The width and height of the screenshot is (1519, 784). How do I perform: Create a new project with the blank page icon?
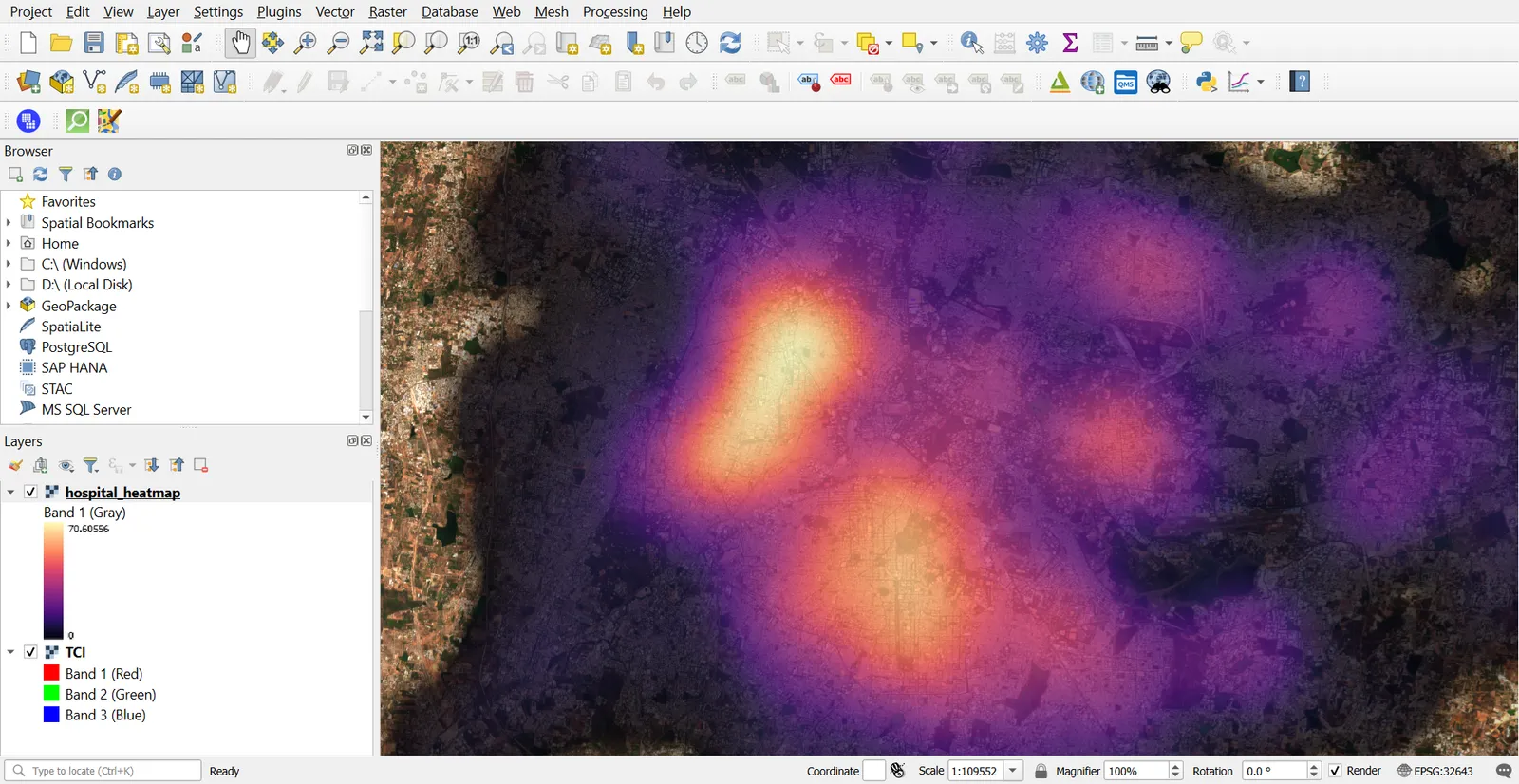click(28, 43)
